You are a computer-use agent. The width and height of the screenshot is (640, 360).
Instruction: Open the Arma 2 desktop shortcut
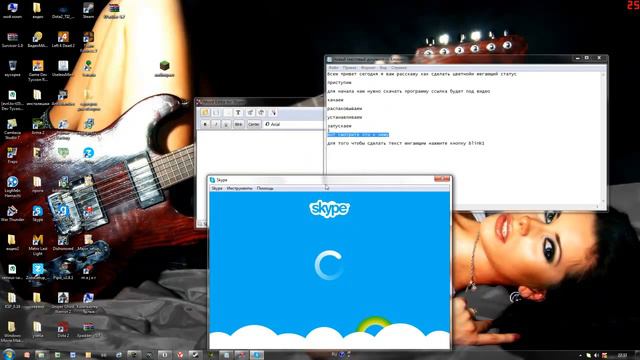tap(38, 127)
